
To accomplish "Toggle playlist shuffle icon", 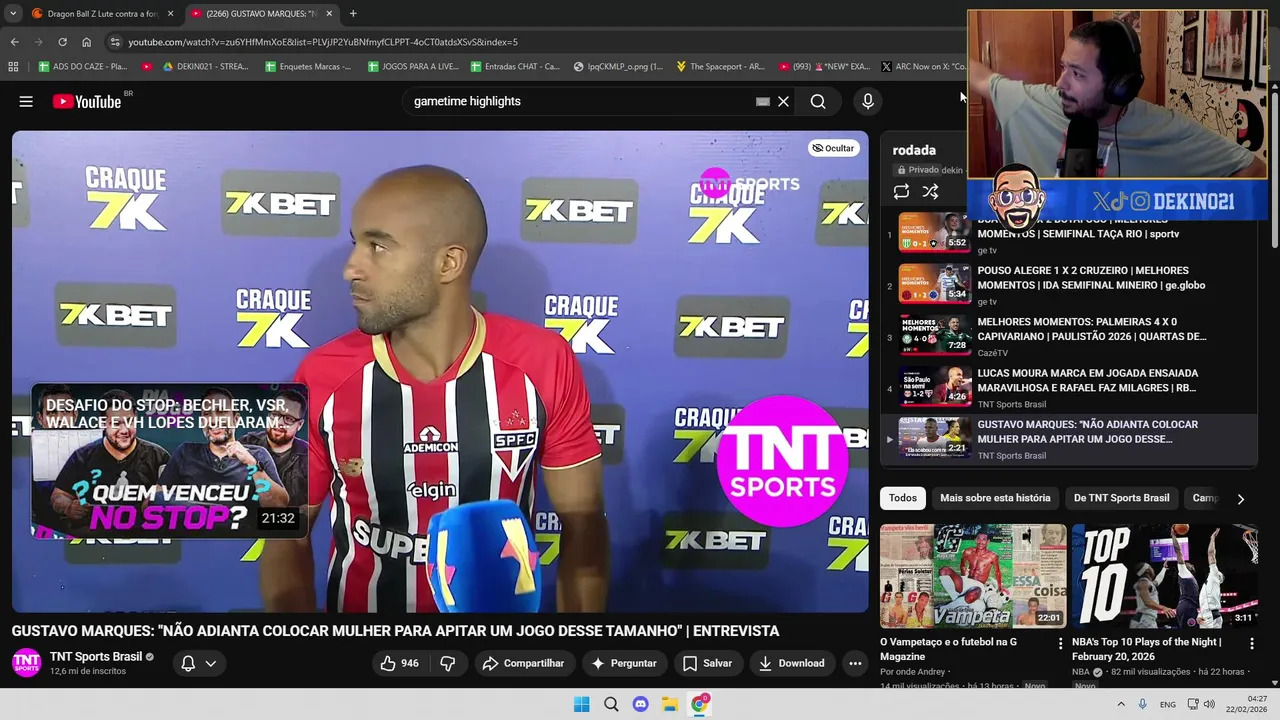I will [930, 192].
